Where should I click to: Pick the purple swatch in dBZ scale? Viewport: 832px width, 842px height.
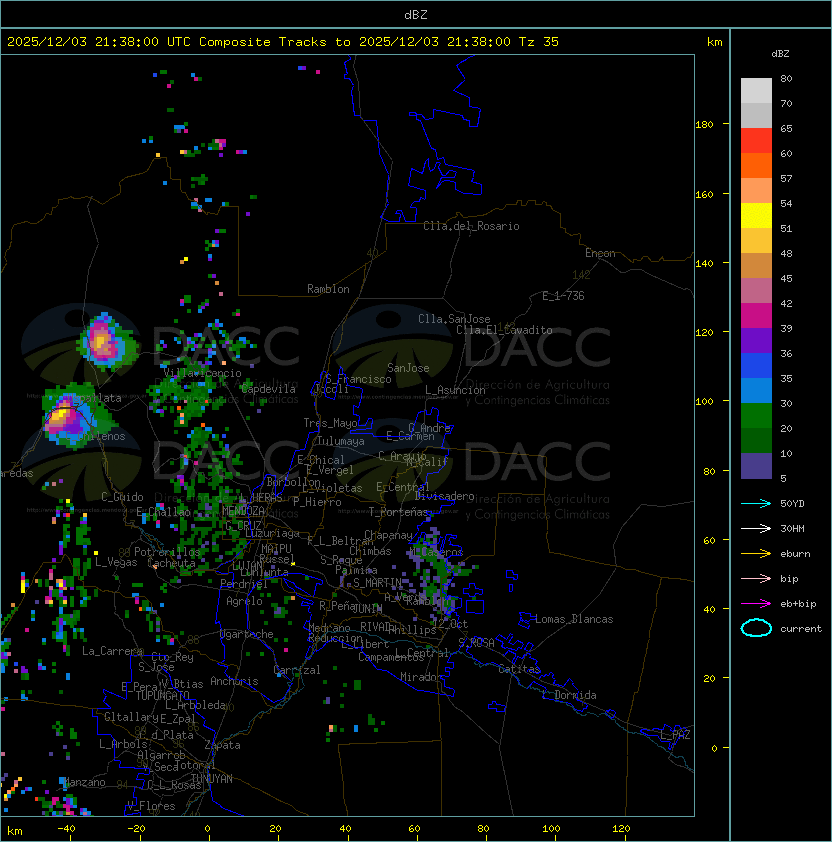(756, 340)
